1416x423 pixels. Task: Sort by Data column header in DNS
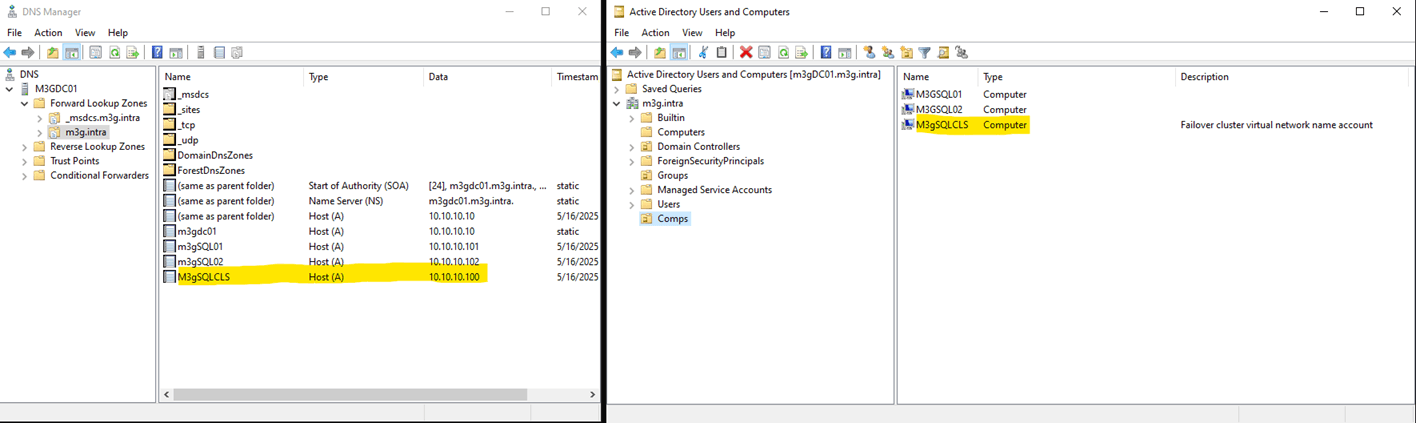coord(488,77)
